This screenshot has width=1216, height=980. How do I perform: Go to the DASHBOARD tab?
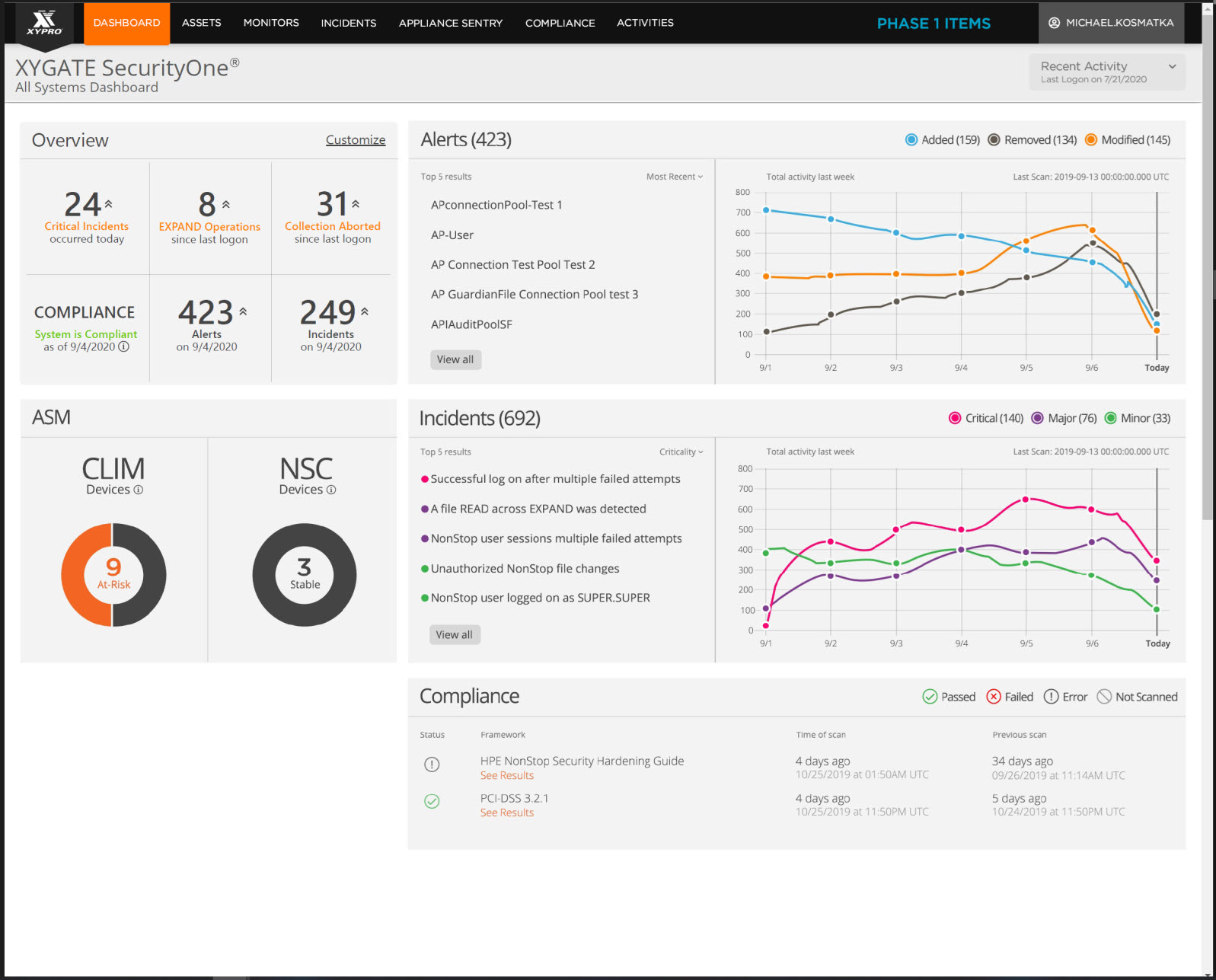[x=126, y=23]
